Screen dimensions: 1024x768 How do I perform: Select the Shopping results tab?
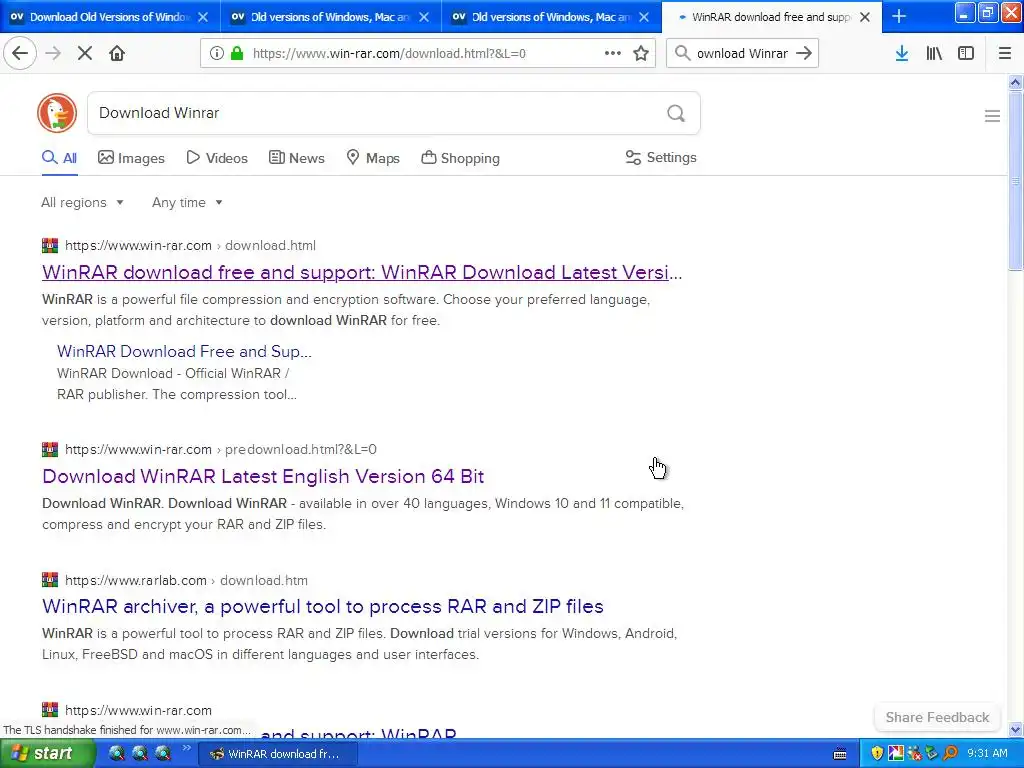(x=460, y=158)
